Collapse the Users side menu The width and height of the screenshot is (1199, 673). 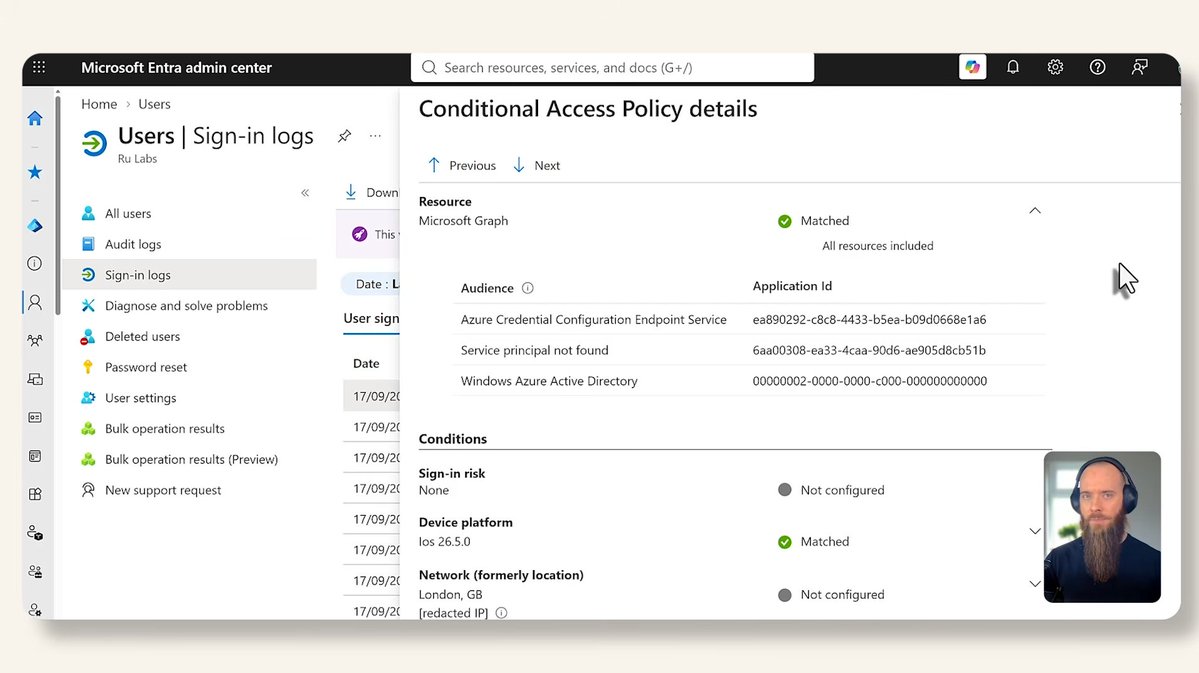(x=305, y=193)
